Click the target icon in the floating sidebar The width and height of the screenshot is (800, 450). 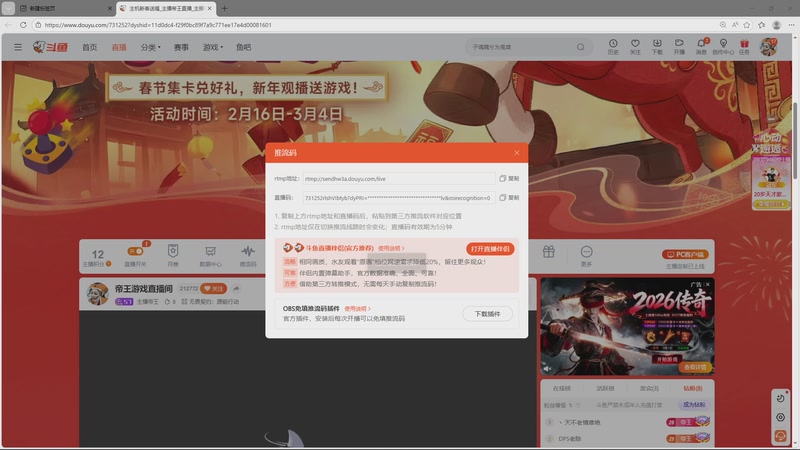(780, 417)
